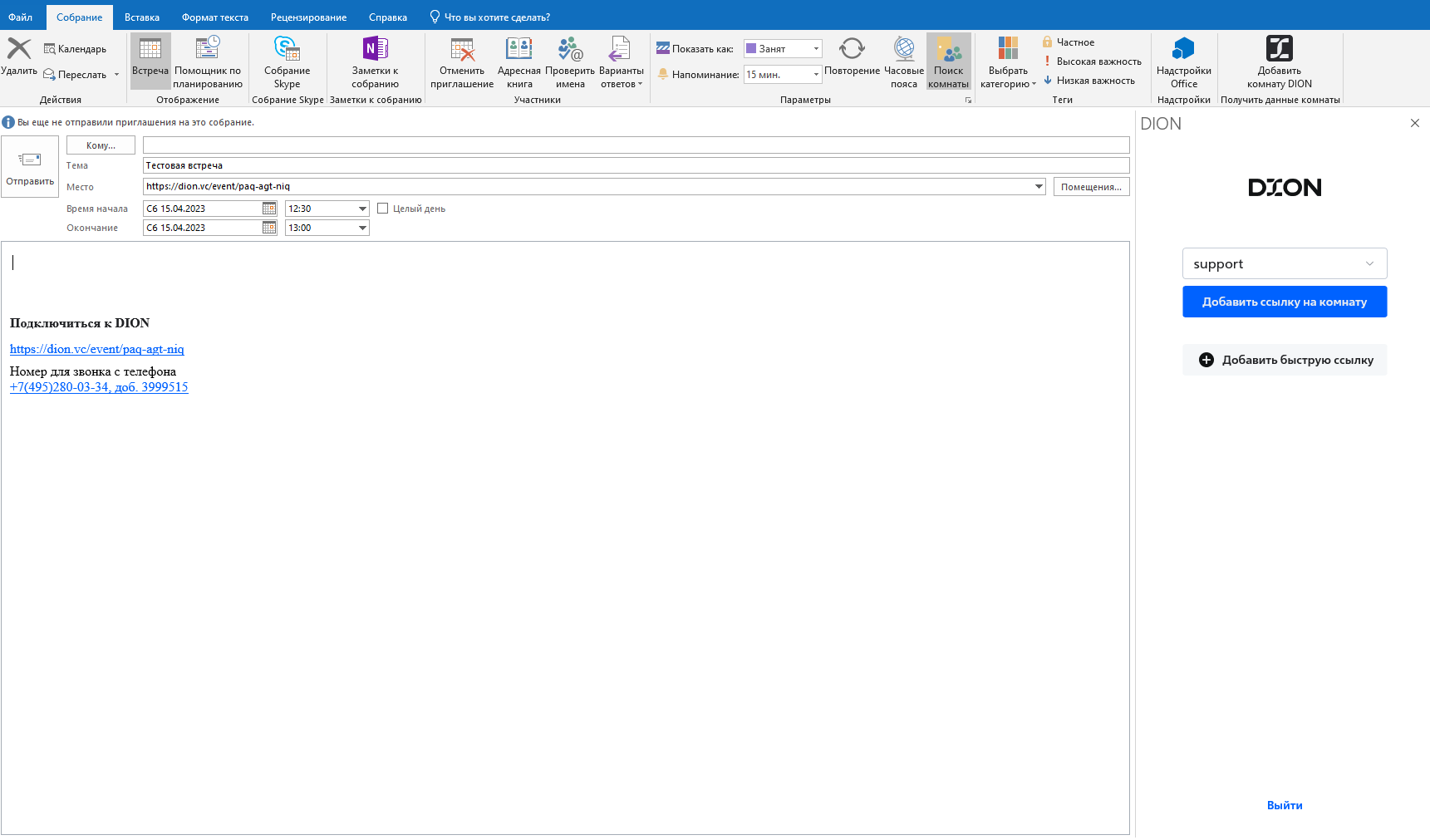Open the Рецензирование tab
This screenshot has height=840, width=1430.
[309, 17]
